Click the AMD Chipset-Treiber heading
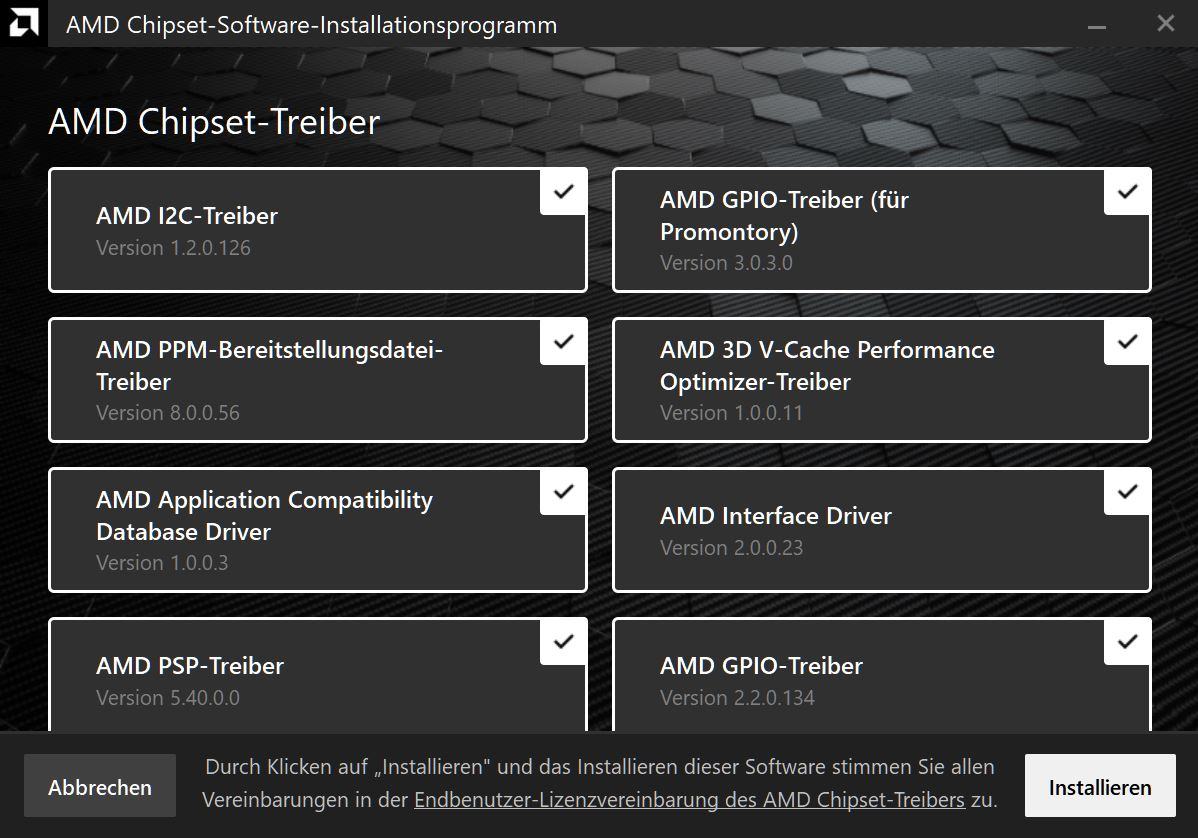Screen dimensions: 1198x838 pyautogui.click(x=214, y=122)
